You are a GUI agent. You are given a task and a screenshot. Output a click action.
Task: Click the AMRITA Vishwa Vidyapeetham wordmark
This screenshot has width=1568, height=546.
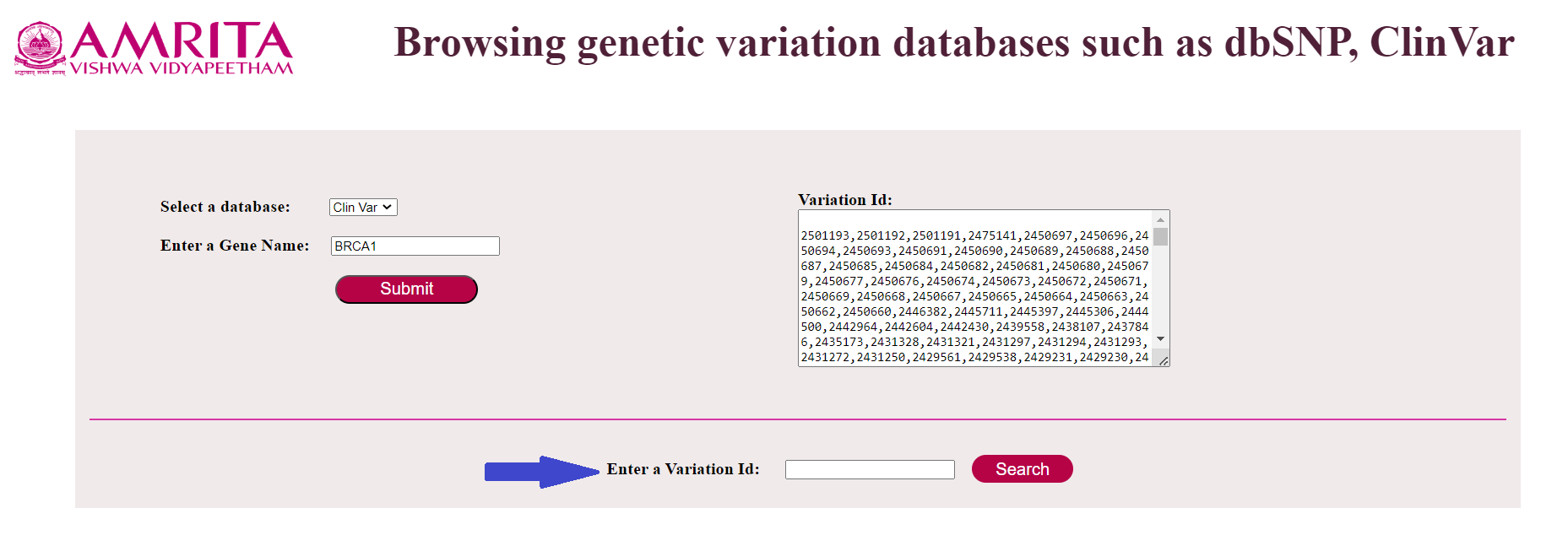point(181,48)
